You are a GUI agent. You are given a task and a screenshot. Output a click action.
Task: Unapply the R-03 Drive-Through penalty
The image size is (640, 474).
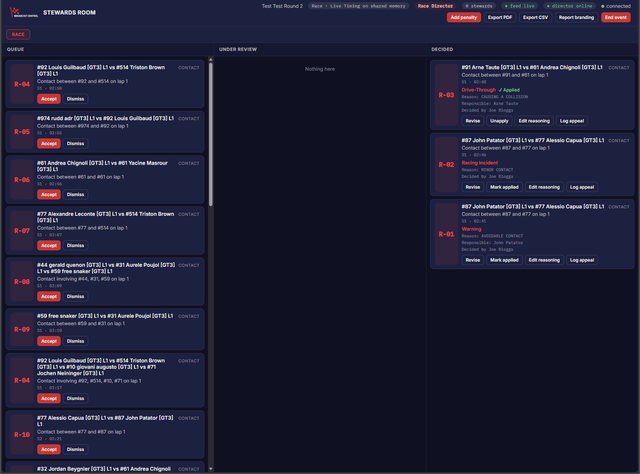499,121
